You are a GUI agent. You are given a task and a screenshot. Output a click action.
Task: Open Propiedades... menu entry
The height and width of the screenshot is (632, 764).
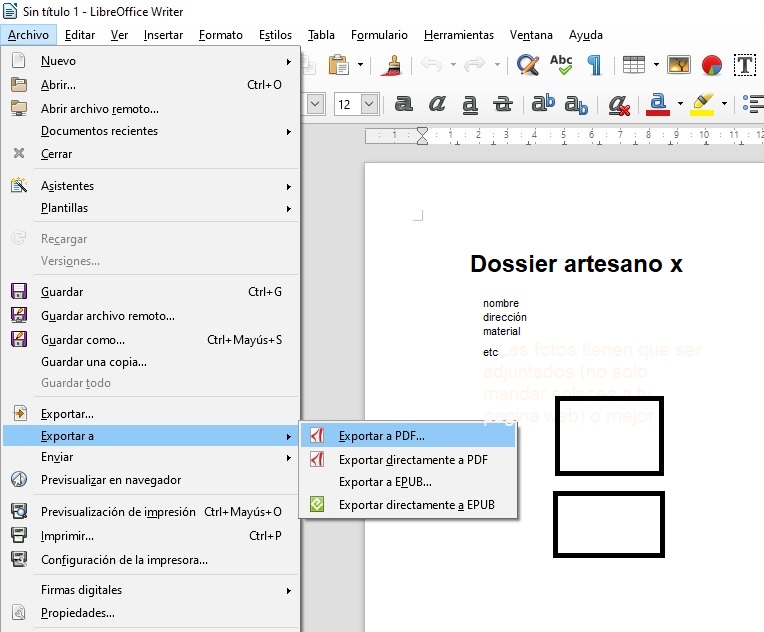click(151, 613)
